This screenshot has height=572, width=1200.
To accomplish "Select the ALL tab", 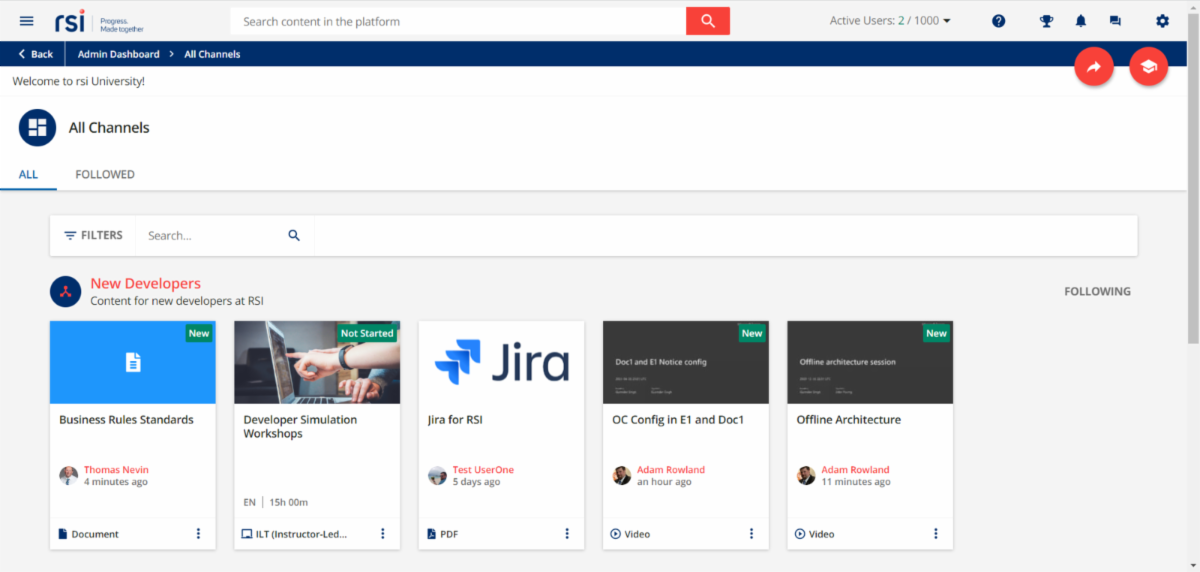I will [28, 174].
